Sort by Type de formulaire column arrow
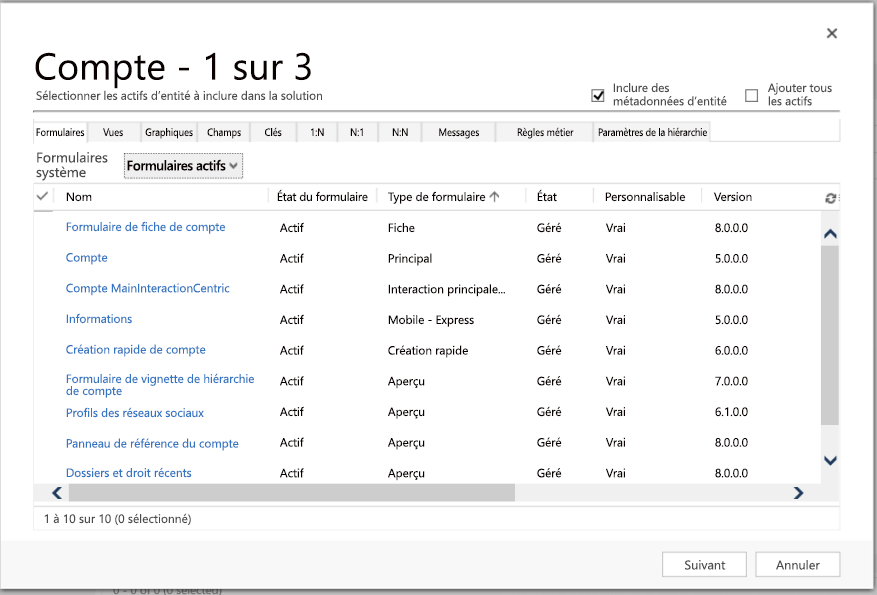This screenshot has height=595, width=877. click(x=494, y=197)
